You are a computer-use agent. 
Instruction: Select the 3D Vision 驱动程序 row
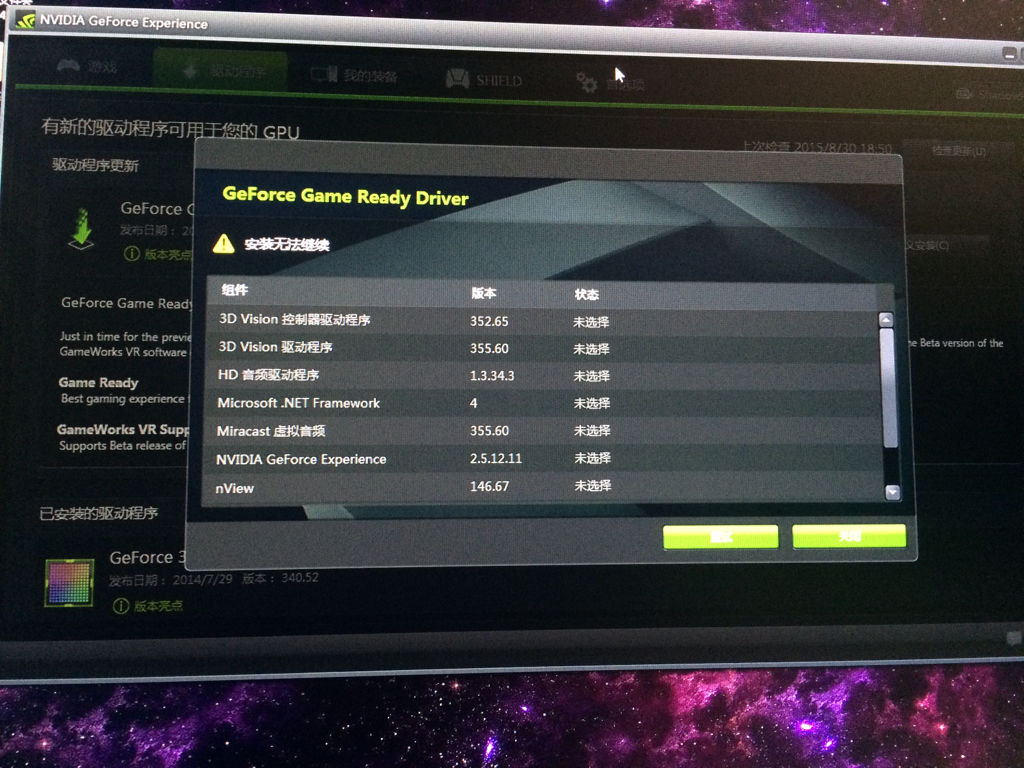(543, 348)
